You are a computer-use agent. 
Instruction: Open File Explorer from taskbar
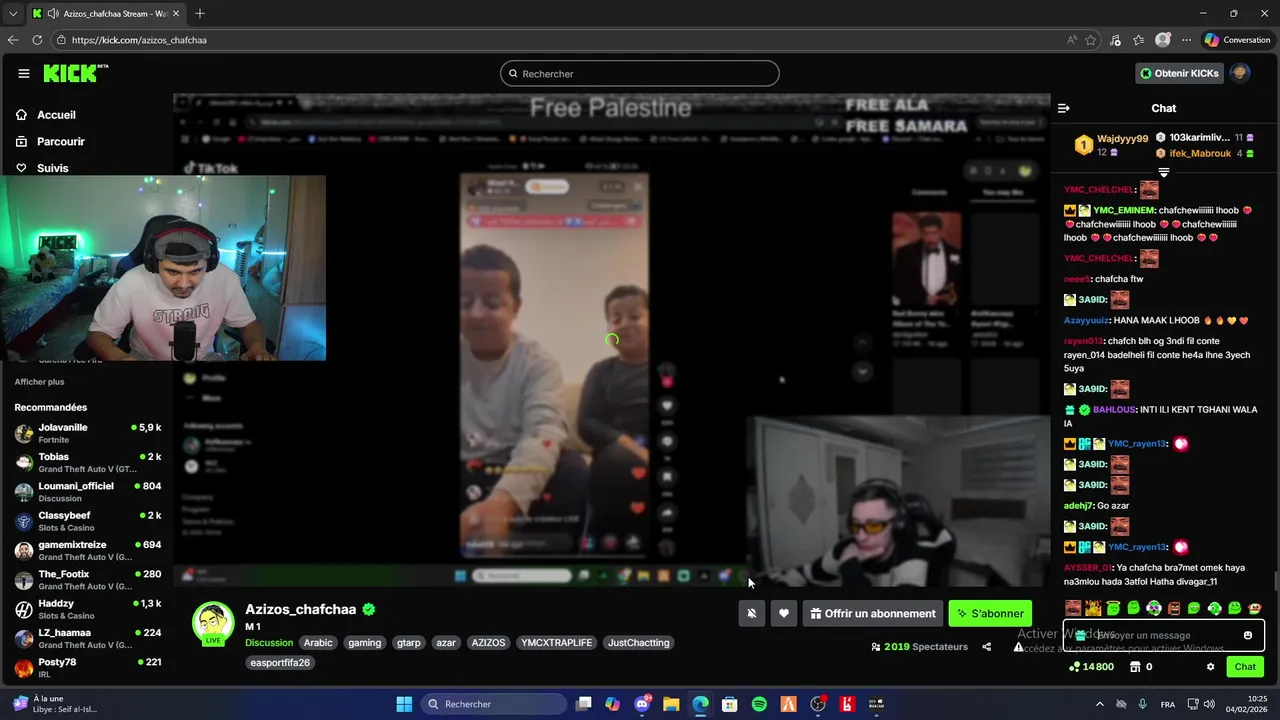(x=671, y=704)
